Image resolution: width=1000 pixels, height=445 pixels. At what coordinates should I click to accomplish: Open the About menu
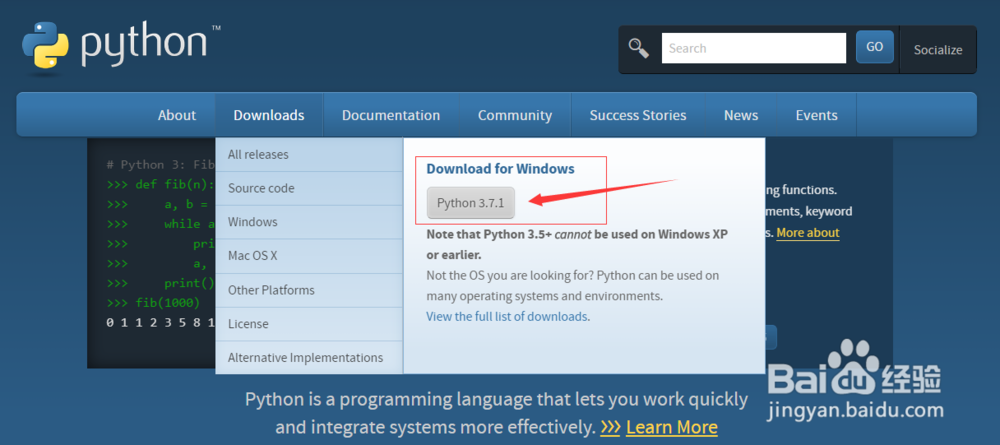[x=177, y=115]
